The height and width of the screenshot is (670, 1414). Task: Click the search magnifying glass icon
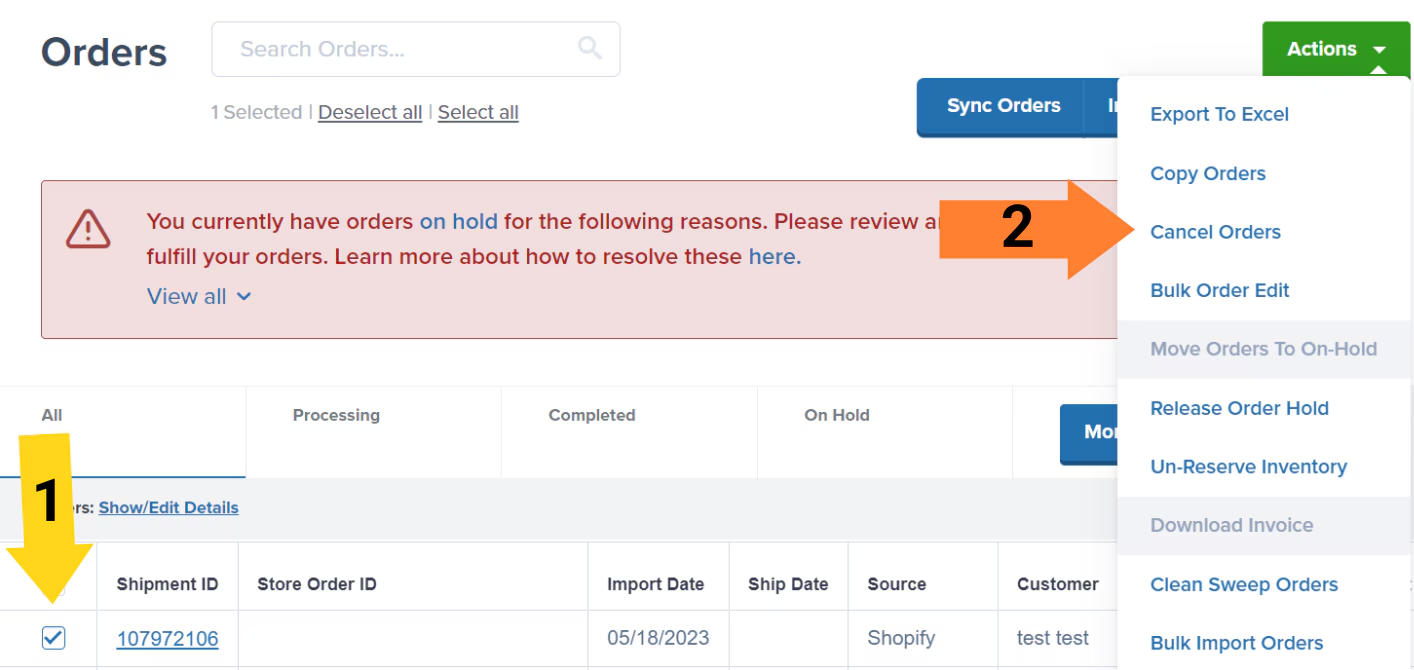588,48
